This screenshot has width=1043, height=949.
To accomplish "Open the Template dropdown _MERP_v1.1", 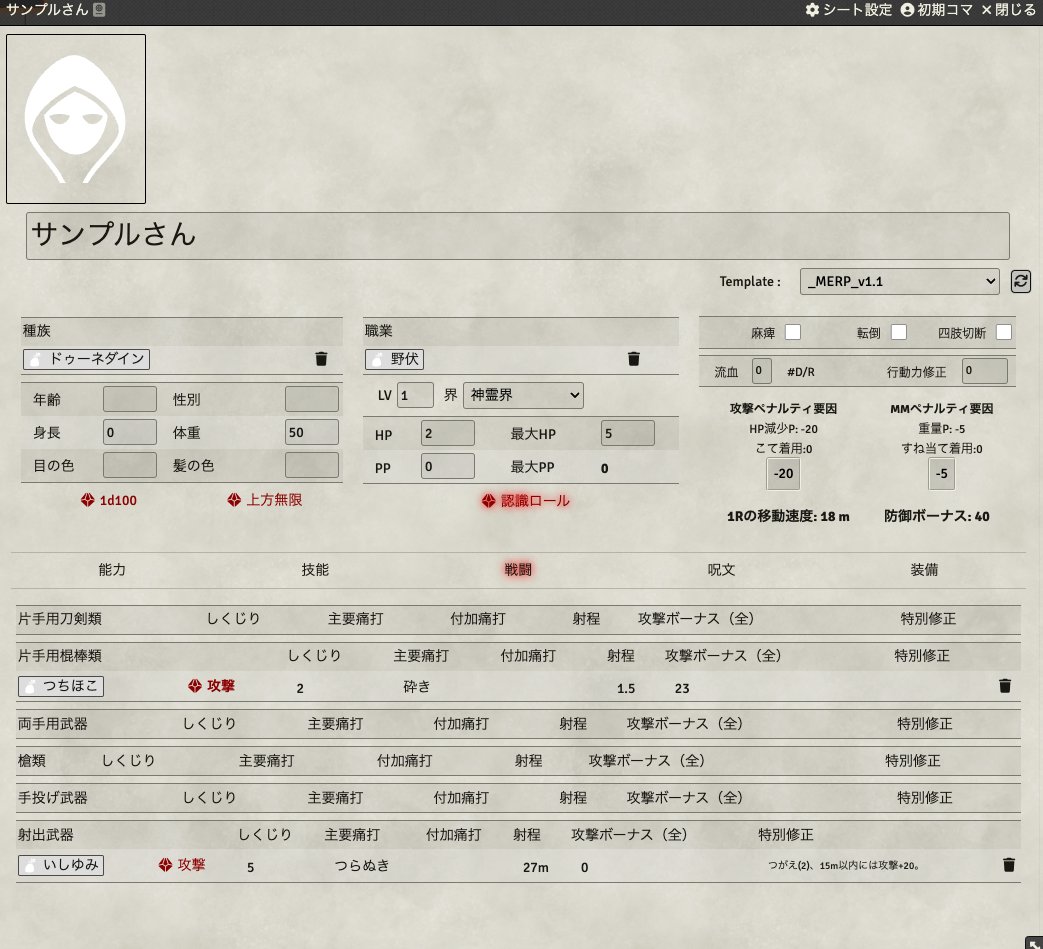I will point(899,281).
